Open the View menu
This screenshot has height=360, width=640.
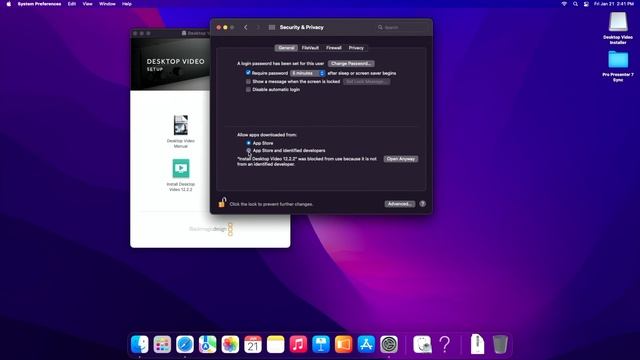point(87,4)
